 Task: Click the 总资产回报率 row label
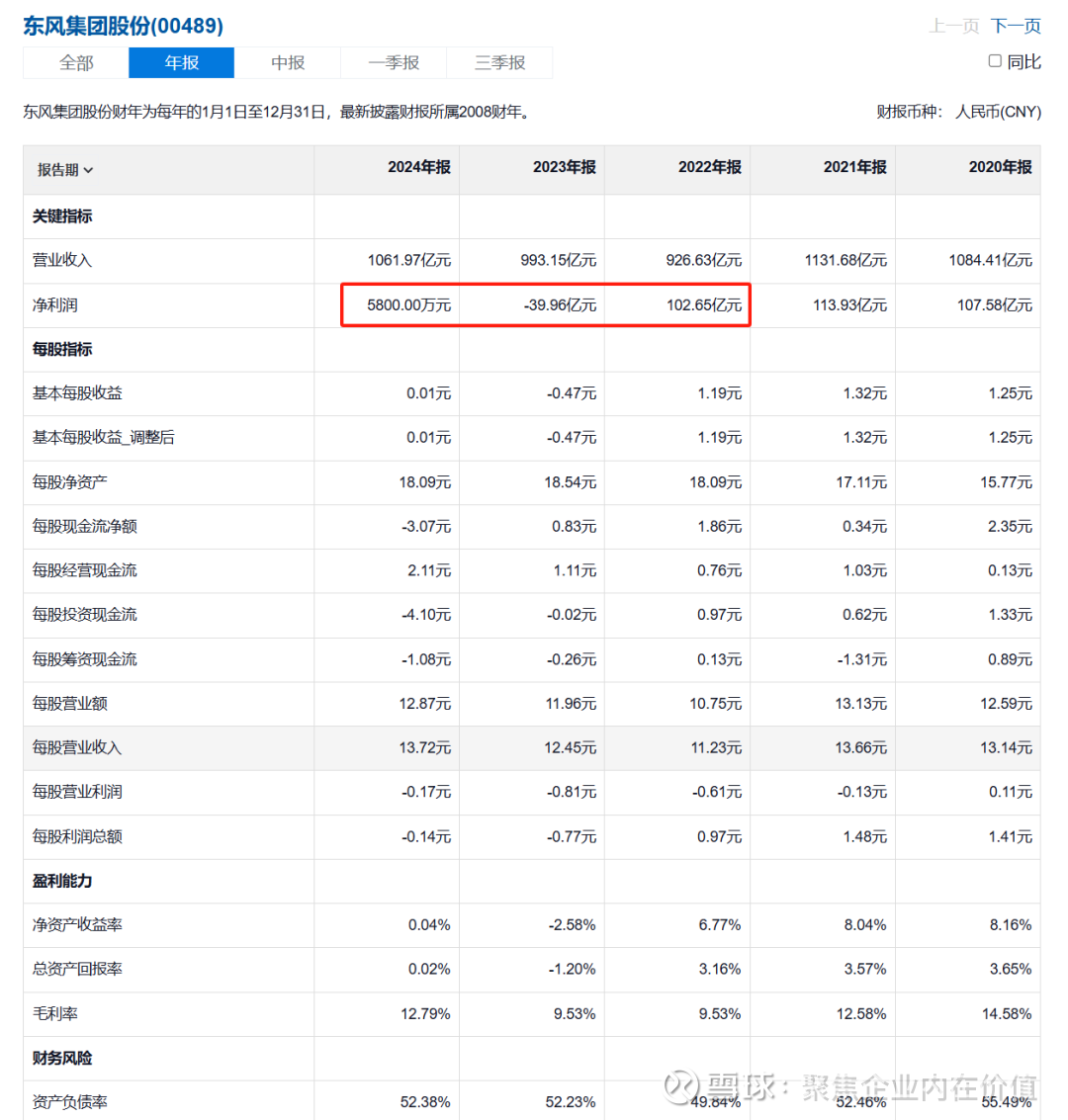77,969
